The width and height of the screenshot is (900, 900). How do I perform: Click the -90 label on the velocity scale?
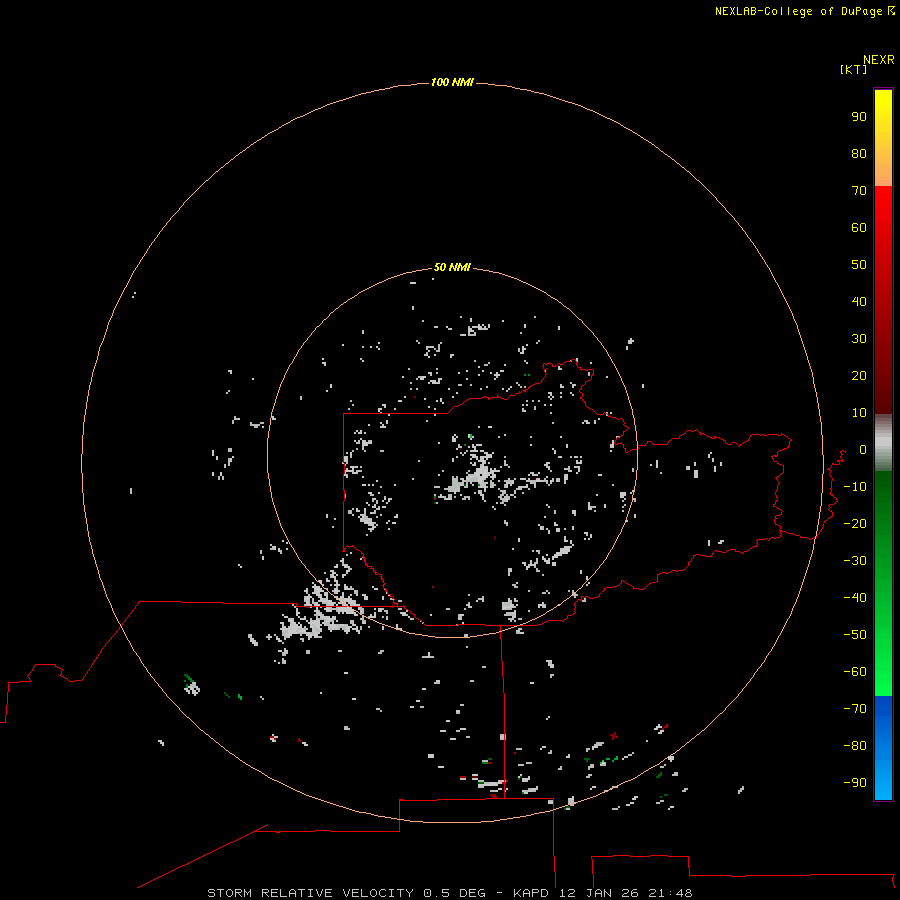855,782
